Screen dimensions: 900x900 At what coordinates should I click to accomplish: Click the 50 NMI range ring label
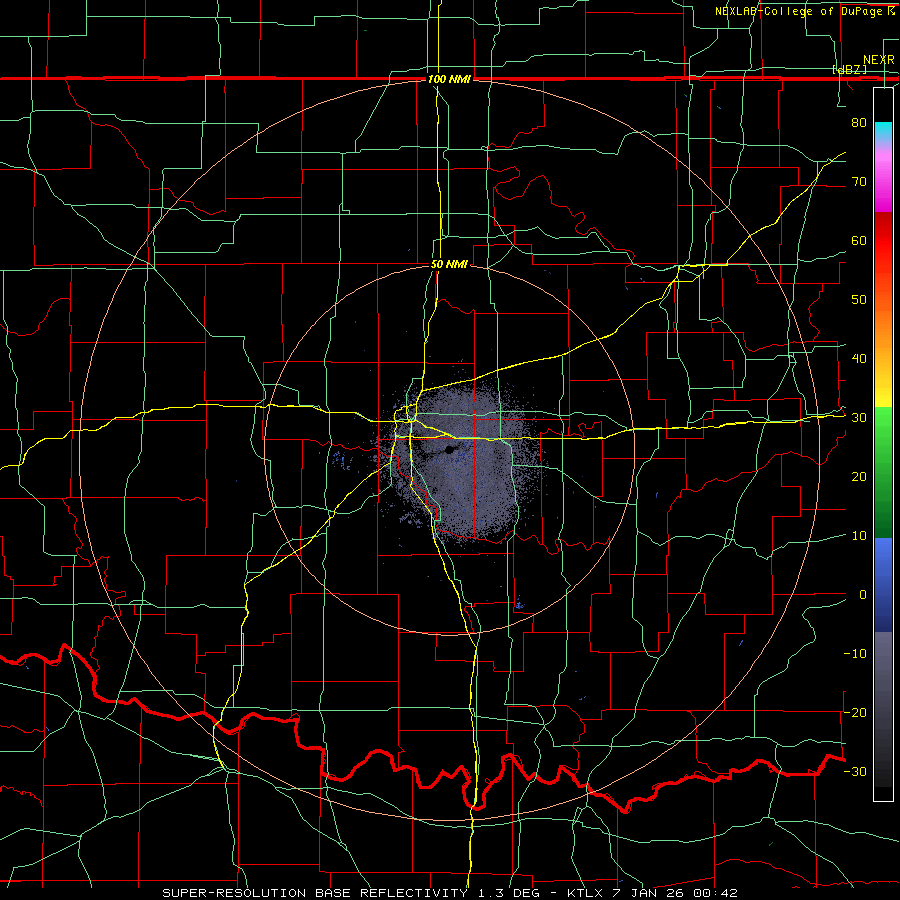click(x=449, y=264)
